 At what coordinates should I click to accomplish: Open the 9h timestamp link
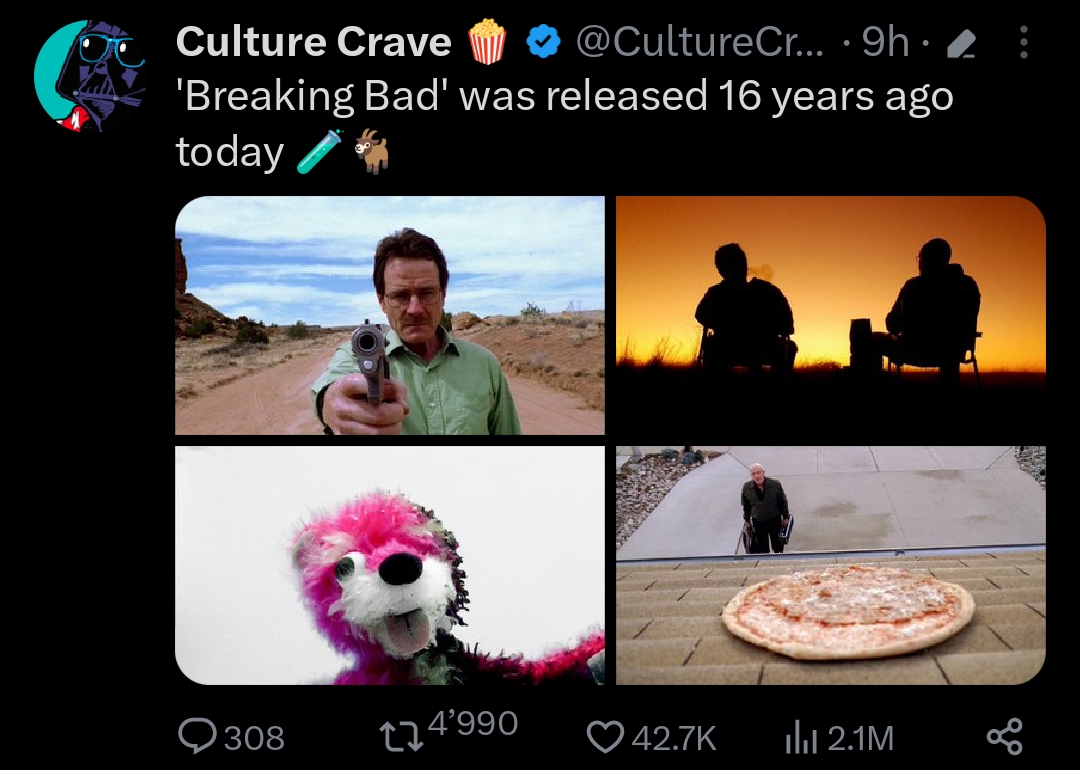click(884, 43)
